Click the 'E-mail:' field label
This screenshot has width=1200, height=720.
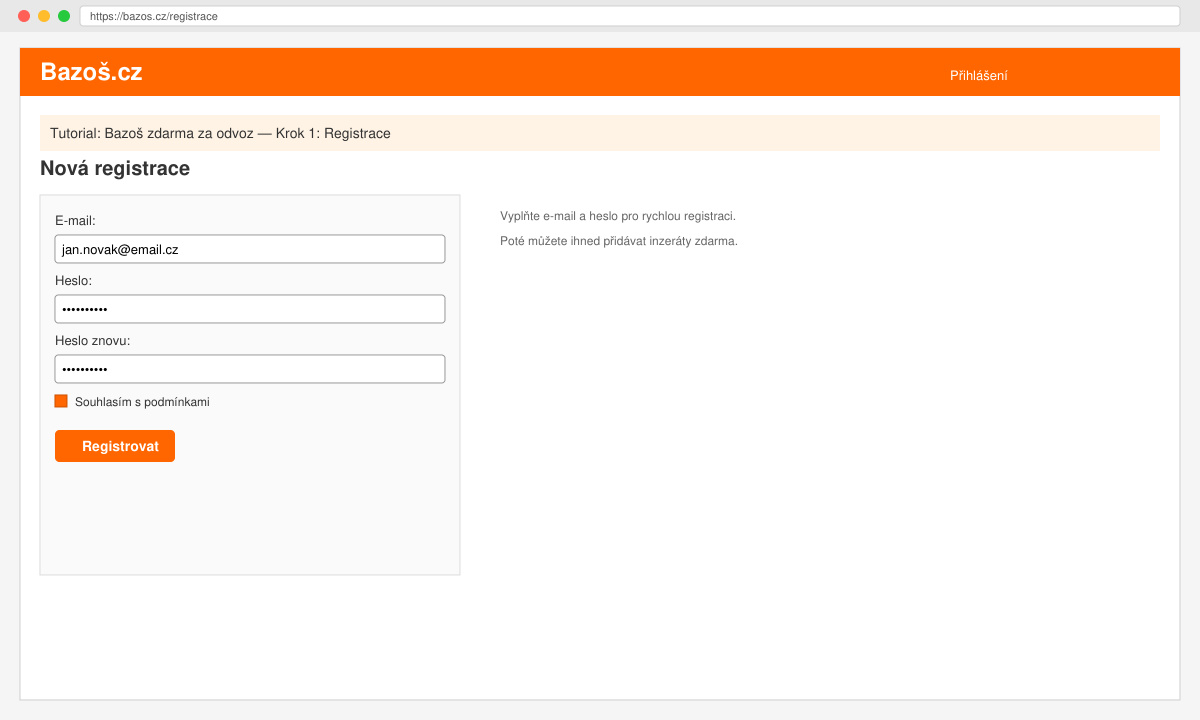point(75,221)
